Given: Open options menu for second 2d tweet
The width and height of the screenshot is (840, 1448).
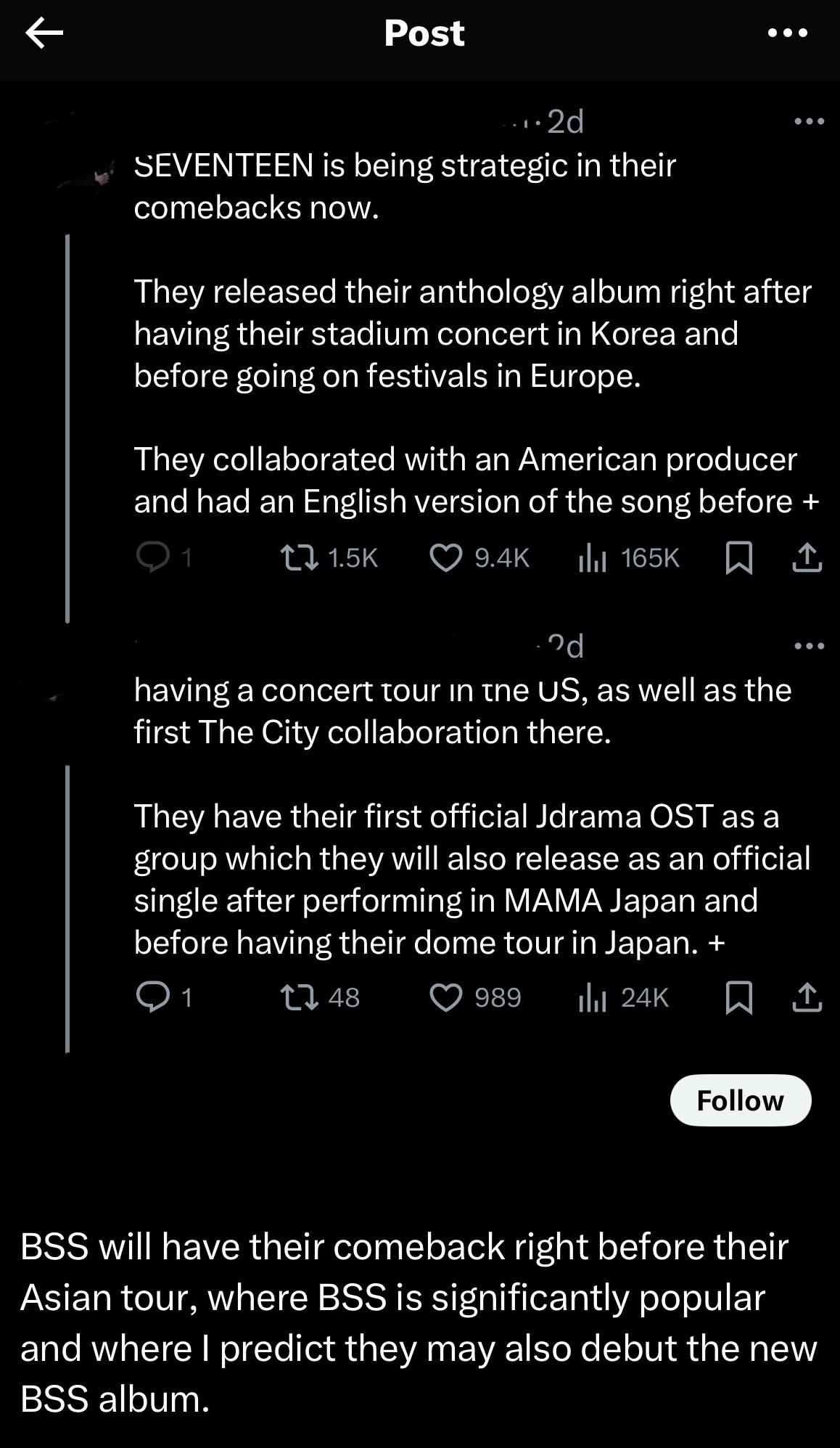Looking at the screenshot, I should (x=809, y=645).
